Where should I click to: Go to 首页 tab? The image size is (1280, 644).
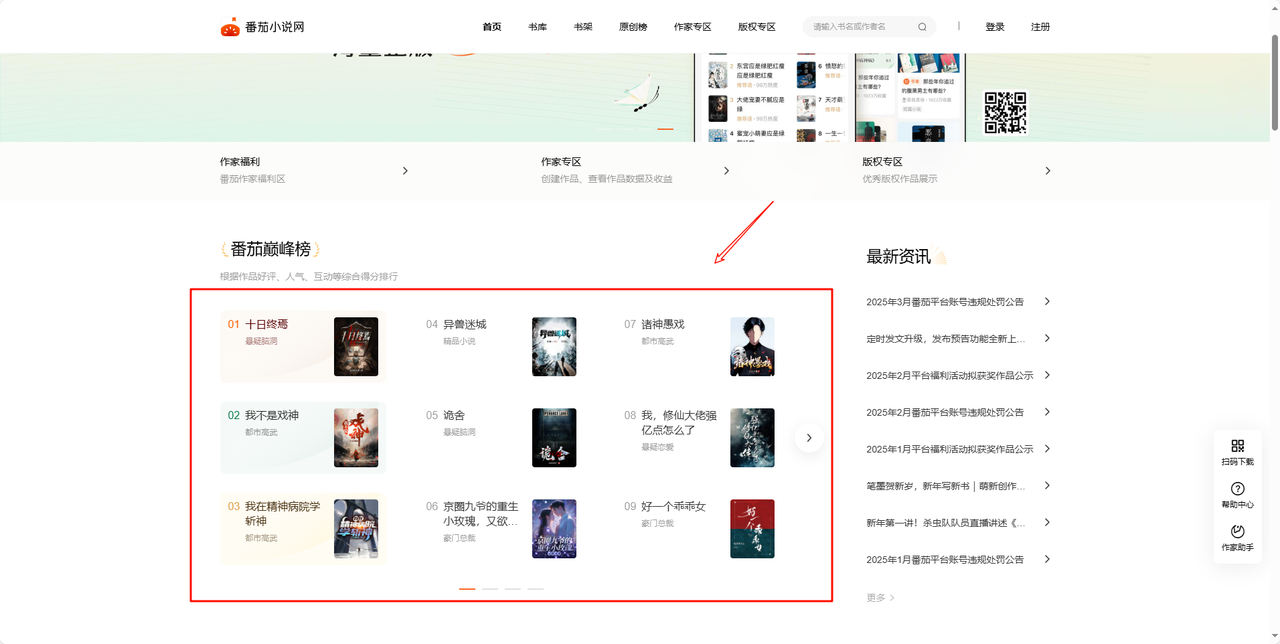point(492,27)
